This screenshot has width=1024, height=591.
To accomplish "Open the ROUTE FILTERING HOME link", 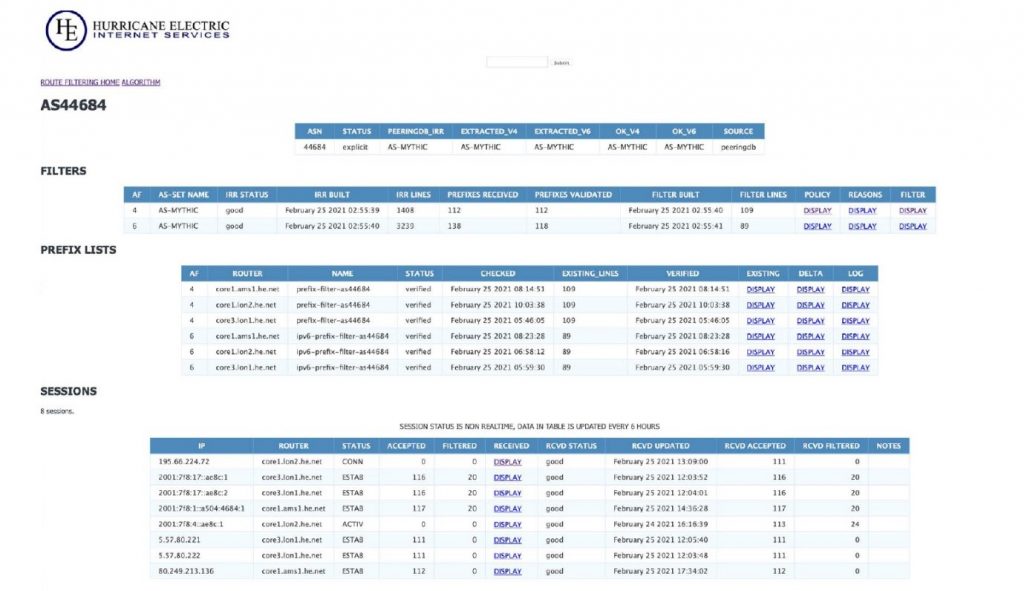I will click(80, 82).
